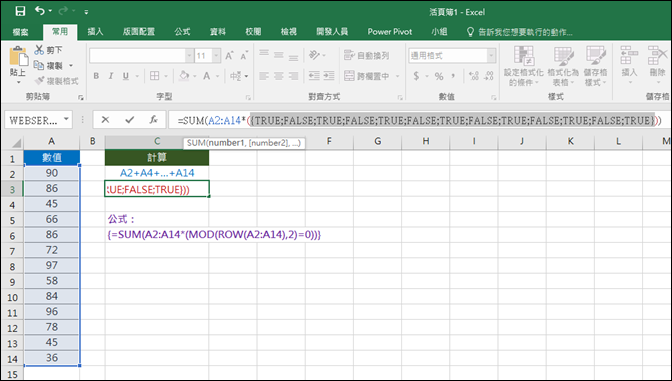The height and width of the screenshot is (381, 672).
Task: Click Merge & Center (跨欄置中)
Action: [366, 76]
